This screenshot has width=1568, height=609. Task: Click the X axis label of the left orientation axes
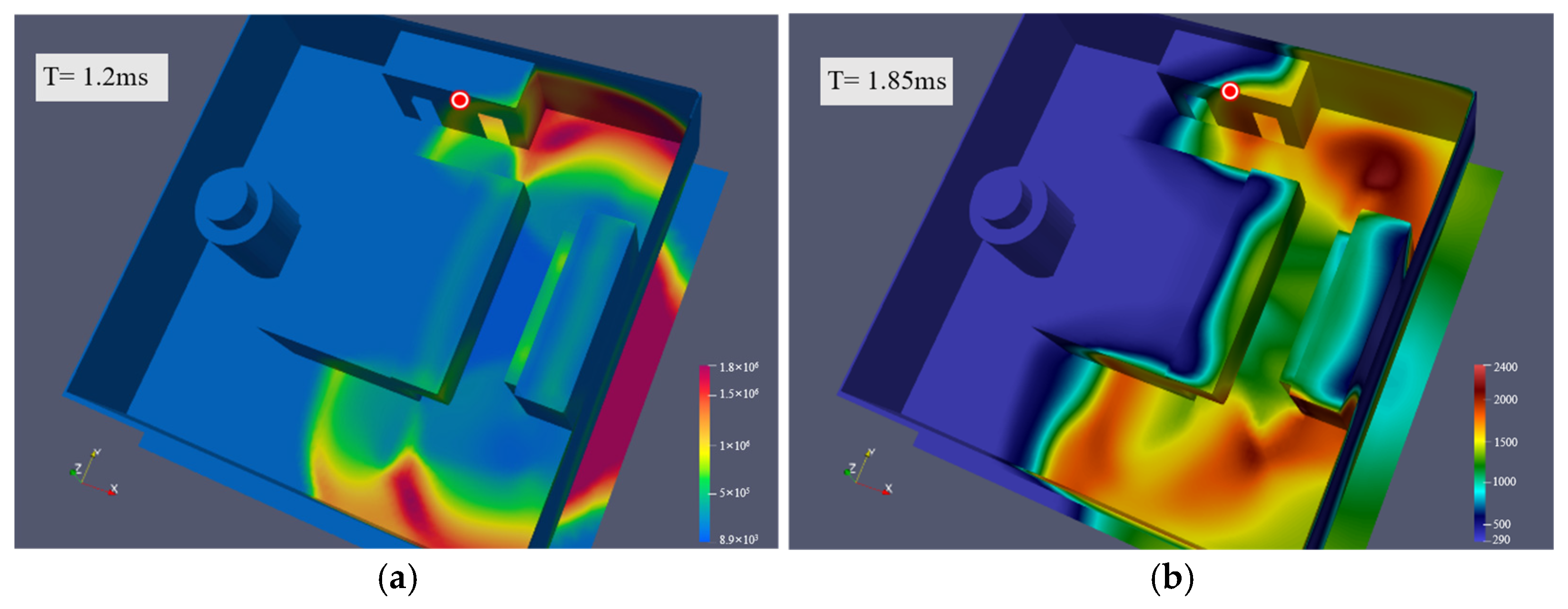(x=114, y=489)
